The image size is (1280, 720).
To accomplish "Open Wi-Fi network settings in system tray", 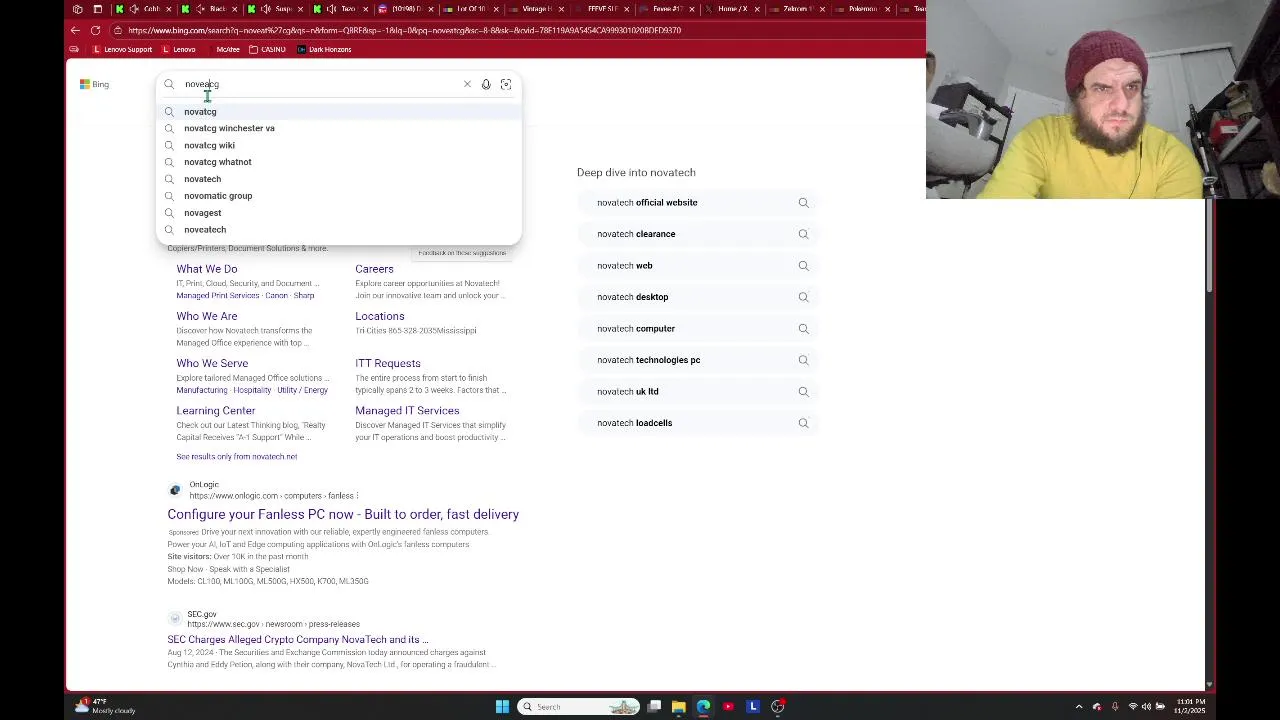I will 1132,707.
